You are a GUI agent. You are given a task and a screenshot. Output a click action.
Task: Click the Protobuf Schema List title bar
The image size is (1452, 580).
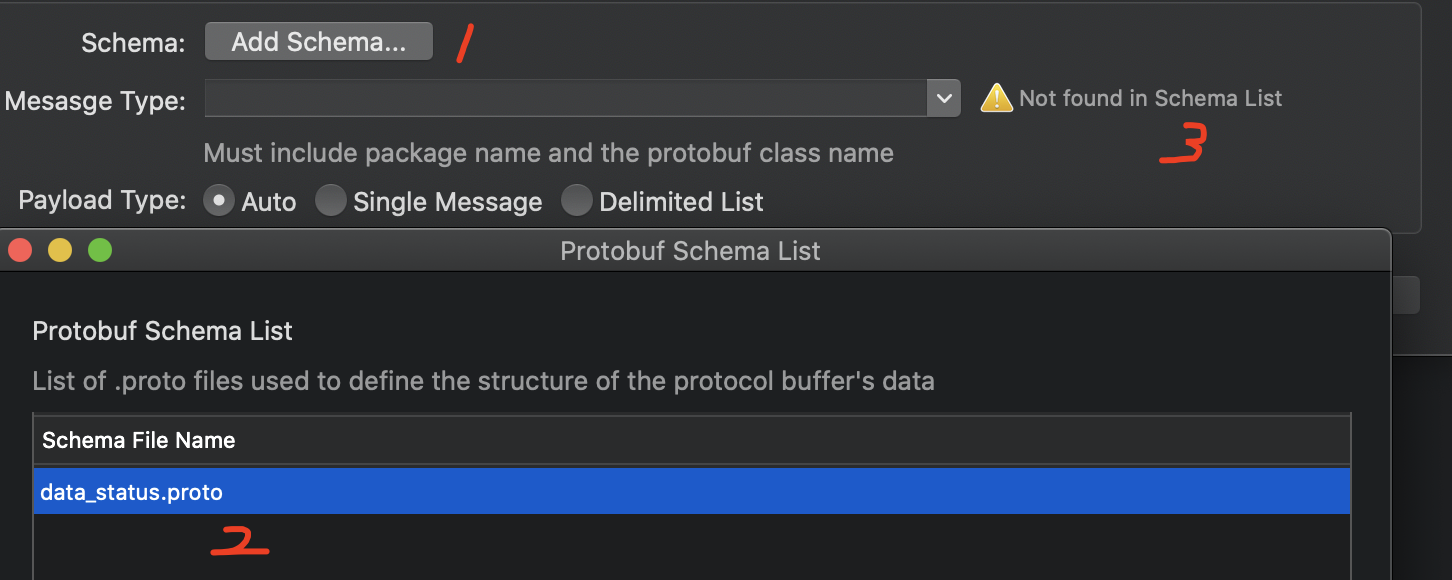pos(690,251)
